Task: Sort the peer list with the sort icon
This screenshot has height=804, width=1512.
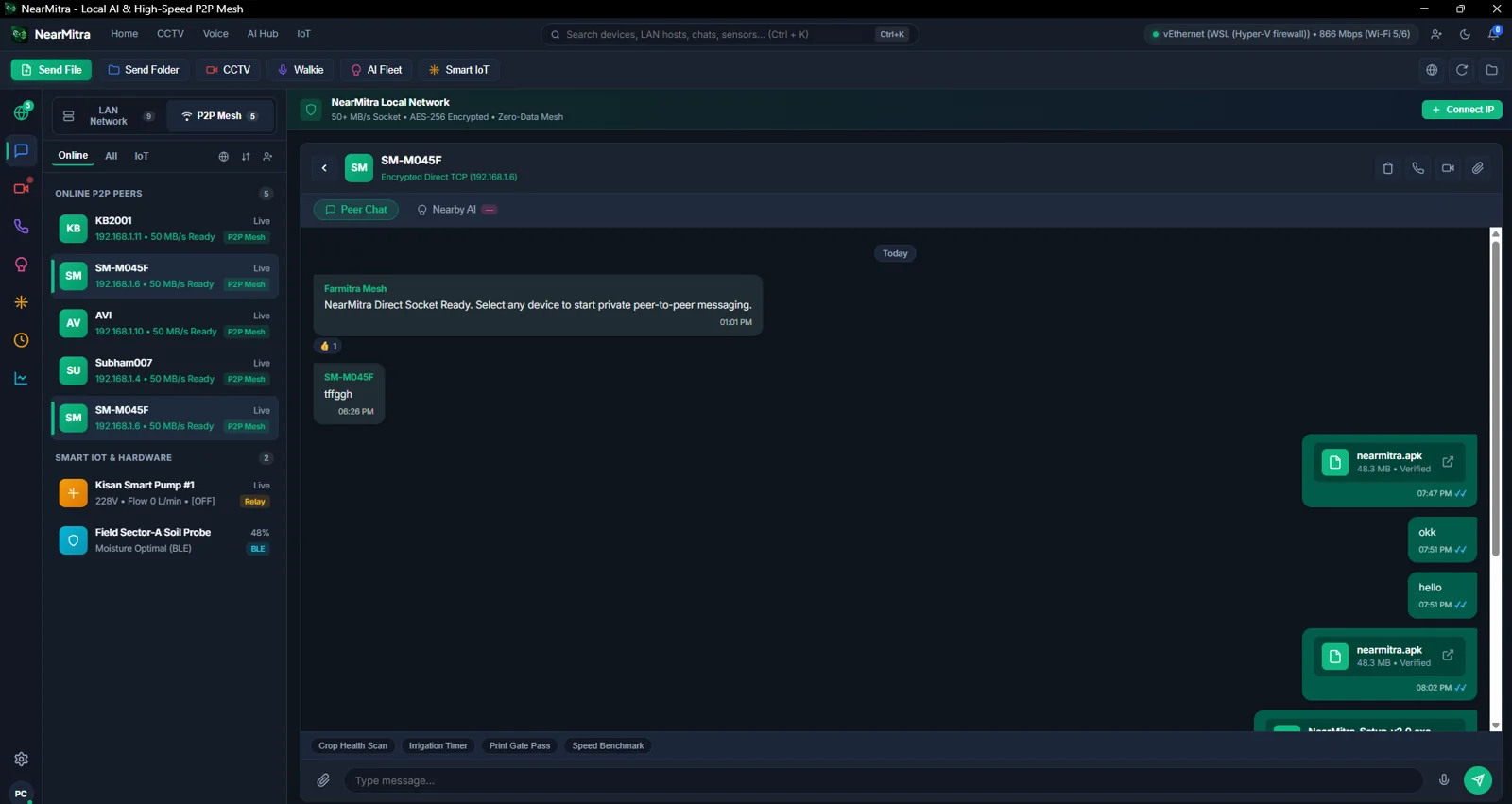Action: point(246,157)
